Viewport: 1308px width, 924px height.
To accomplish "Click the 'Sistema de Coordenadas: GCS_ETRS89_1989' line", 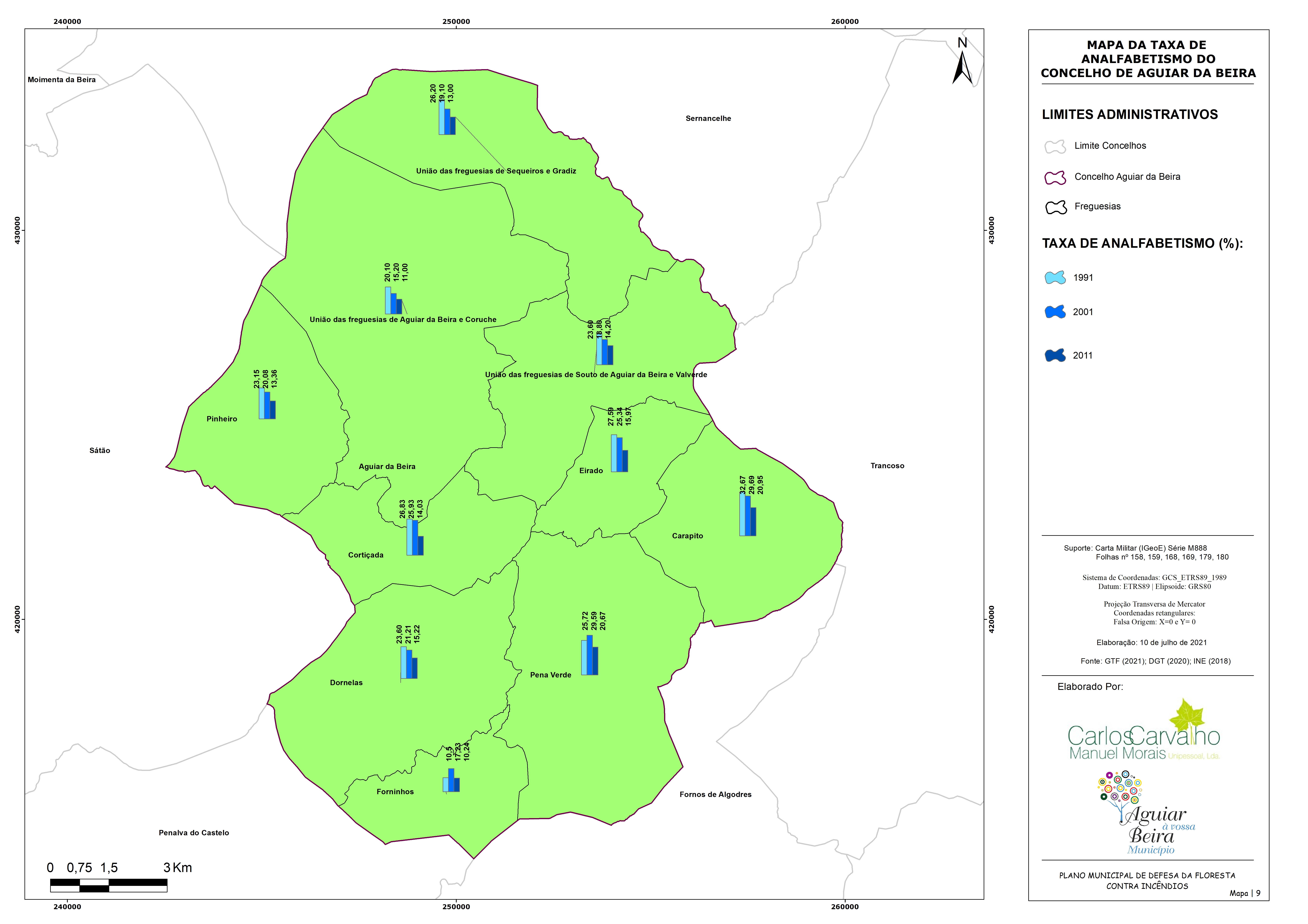I will click(x=1154, y=578).
